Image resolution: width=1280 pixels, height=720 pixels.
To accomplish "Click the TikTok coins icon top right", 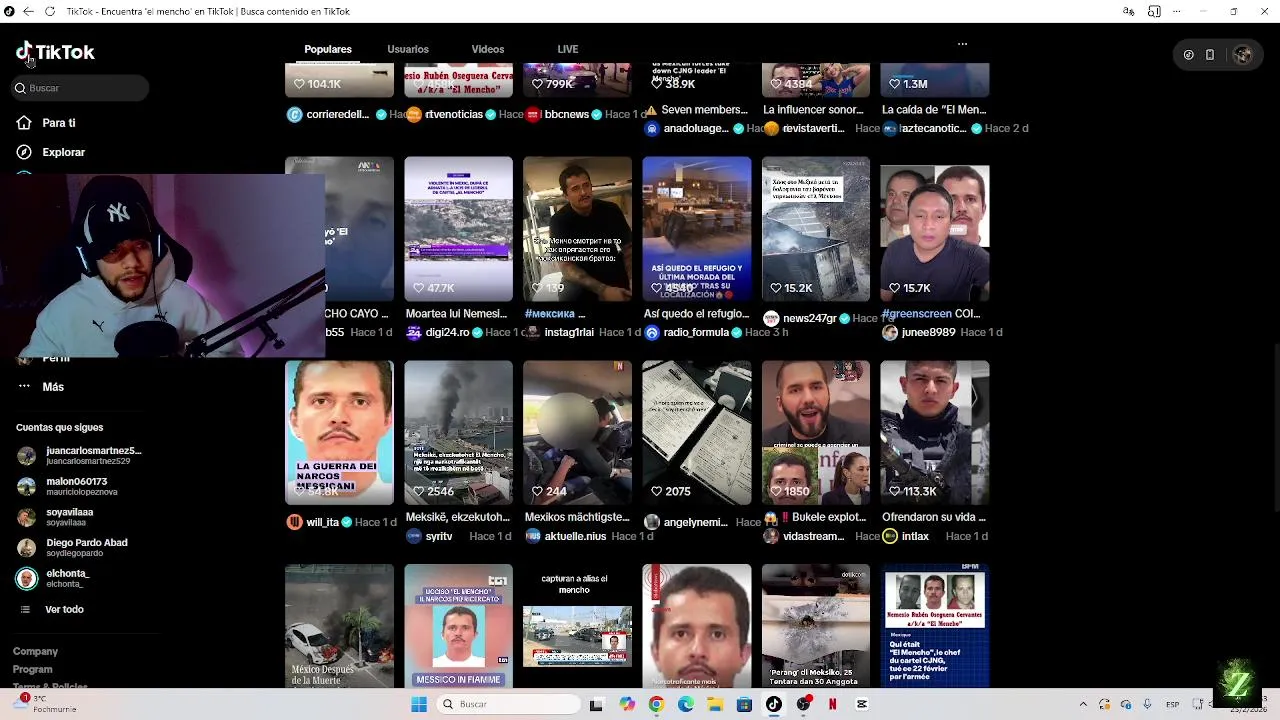I will tap(1188, 55).
